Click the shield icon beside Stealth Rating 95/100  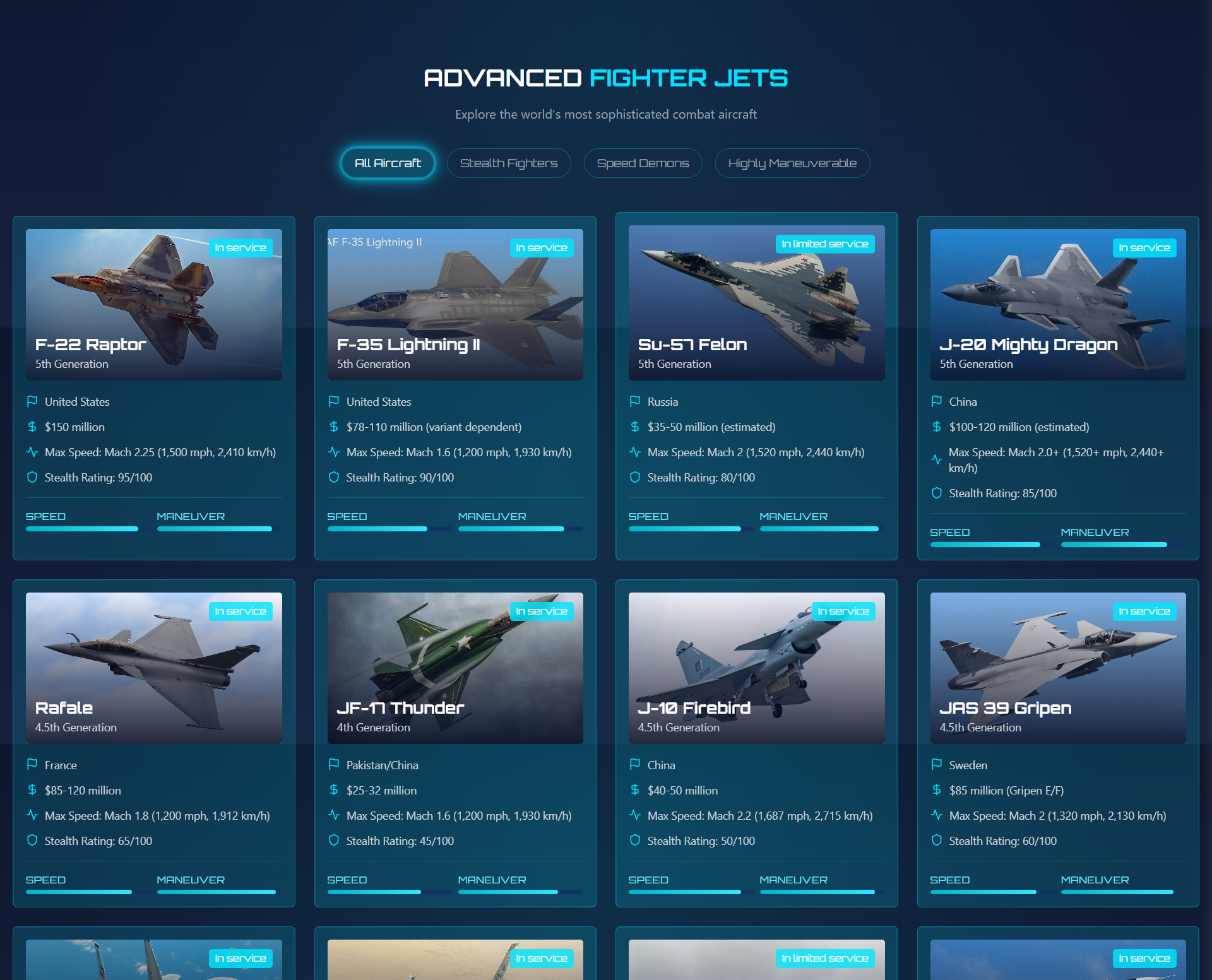pos(32,477)
